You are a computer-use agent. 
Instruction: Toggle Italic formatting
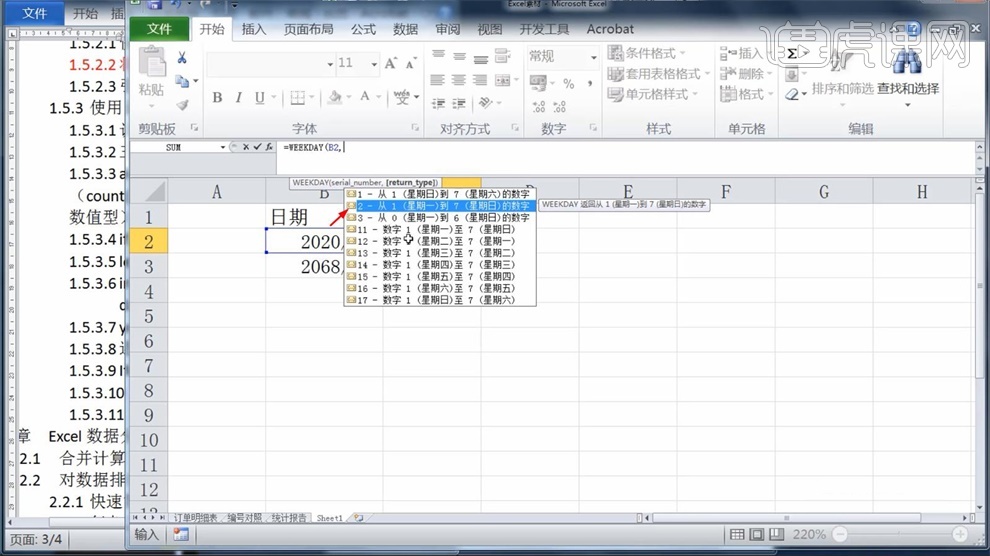coord(238,97)
